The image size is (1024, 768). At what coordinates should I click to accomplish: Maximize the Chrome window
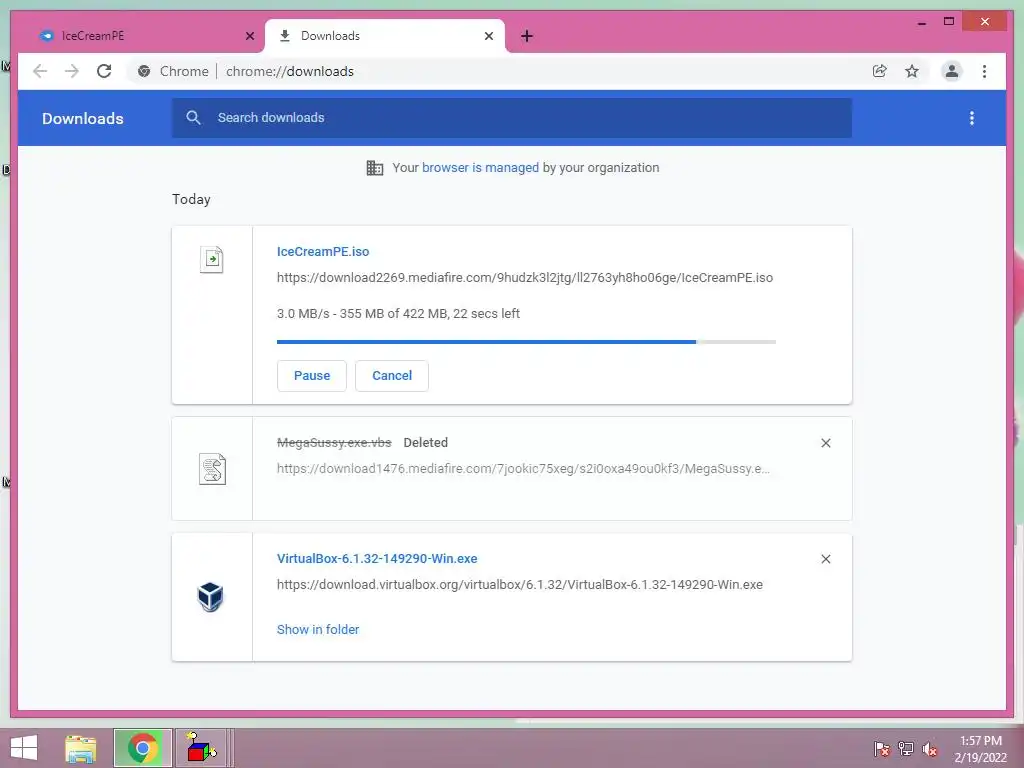[x=949, y=22]
